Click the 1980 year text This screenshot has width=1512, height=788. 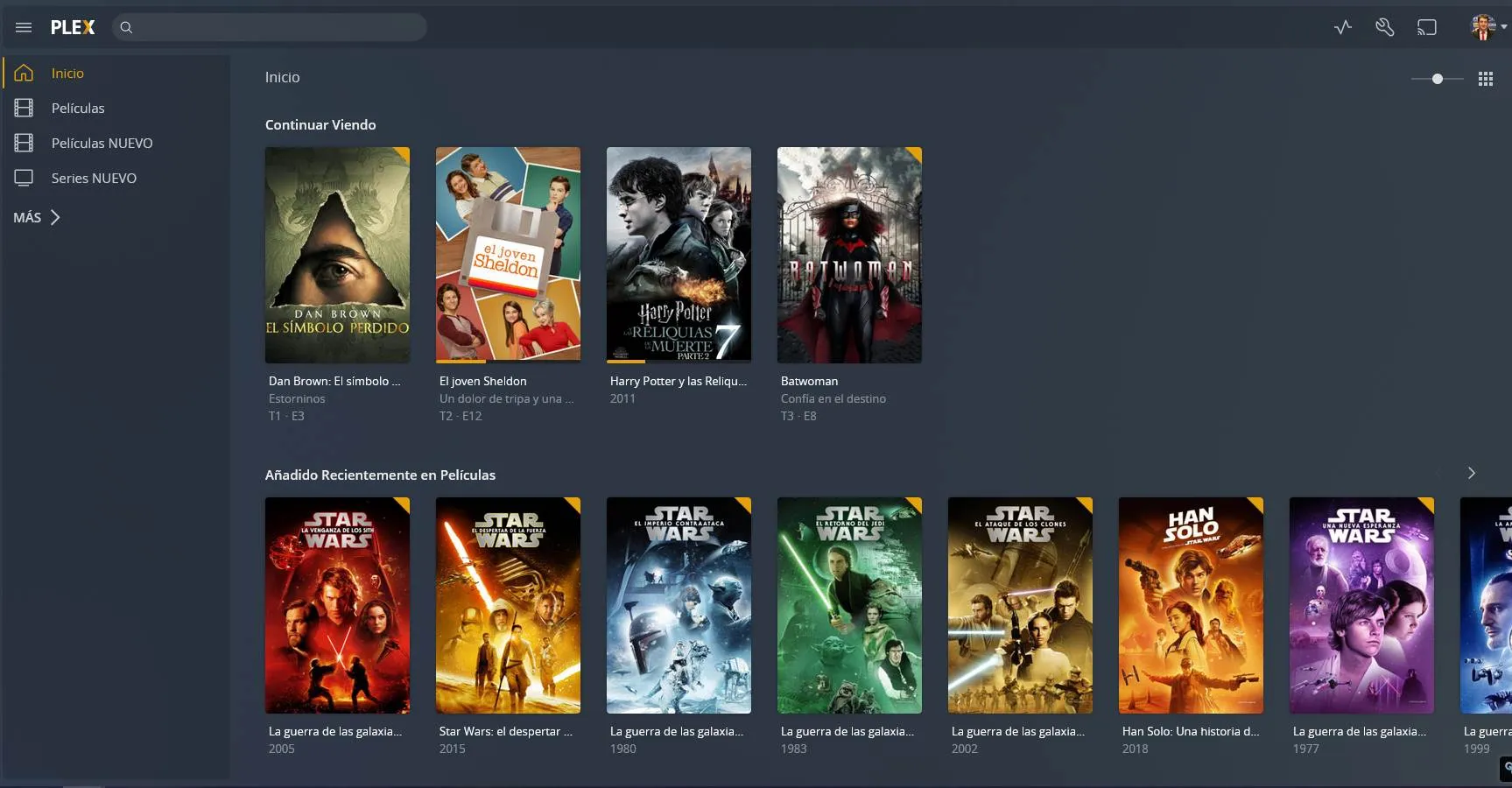point(623,749)
